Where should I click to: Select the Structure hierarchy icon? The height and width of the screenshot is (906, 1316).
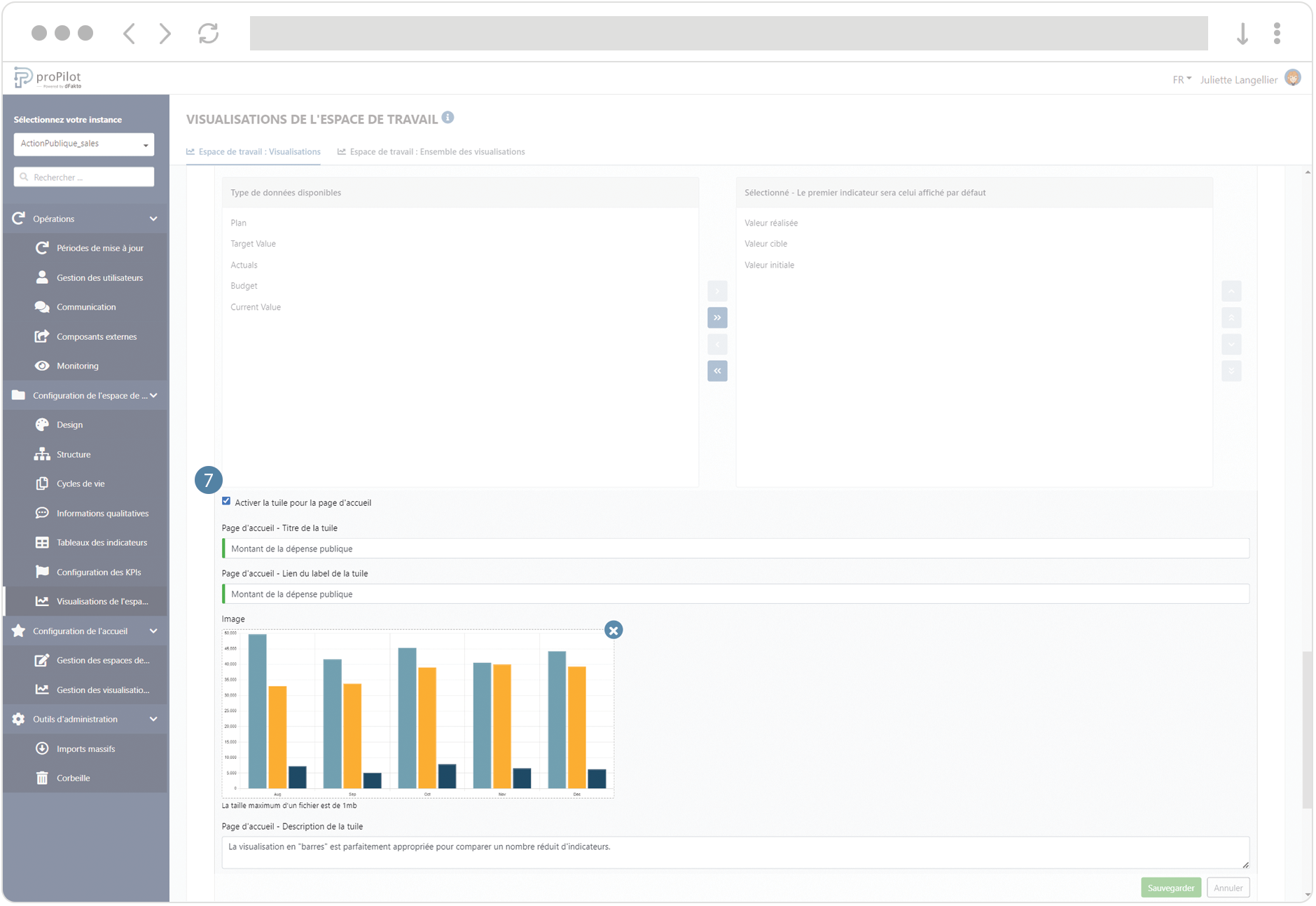(x=42, y=454)
